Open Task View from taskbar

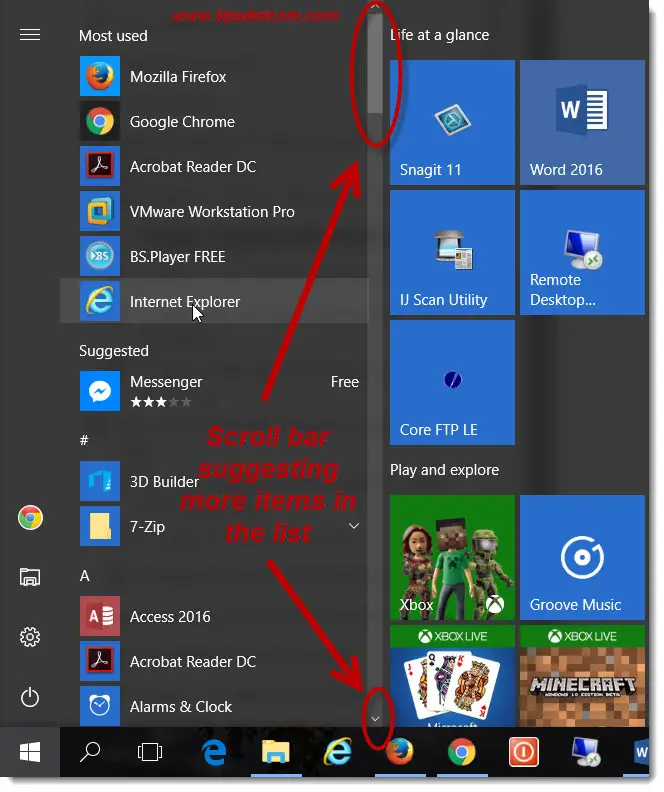(x=150, y=752)
